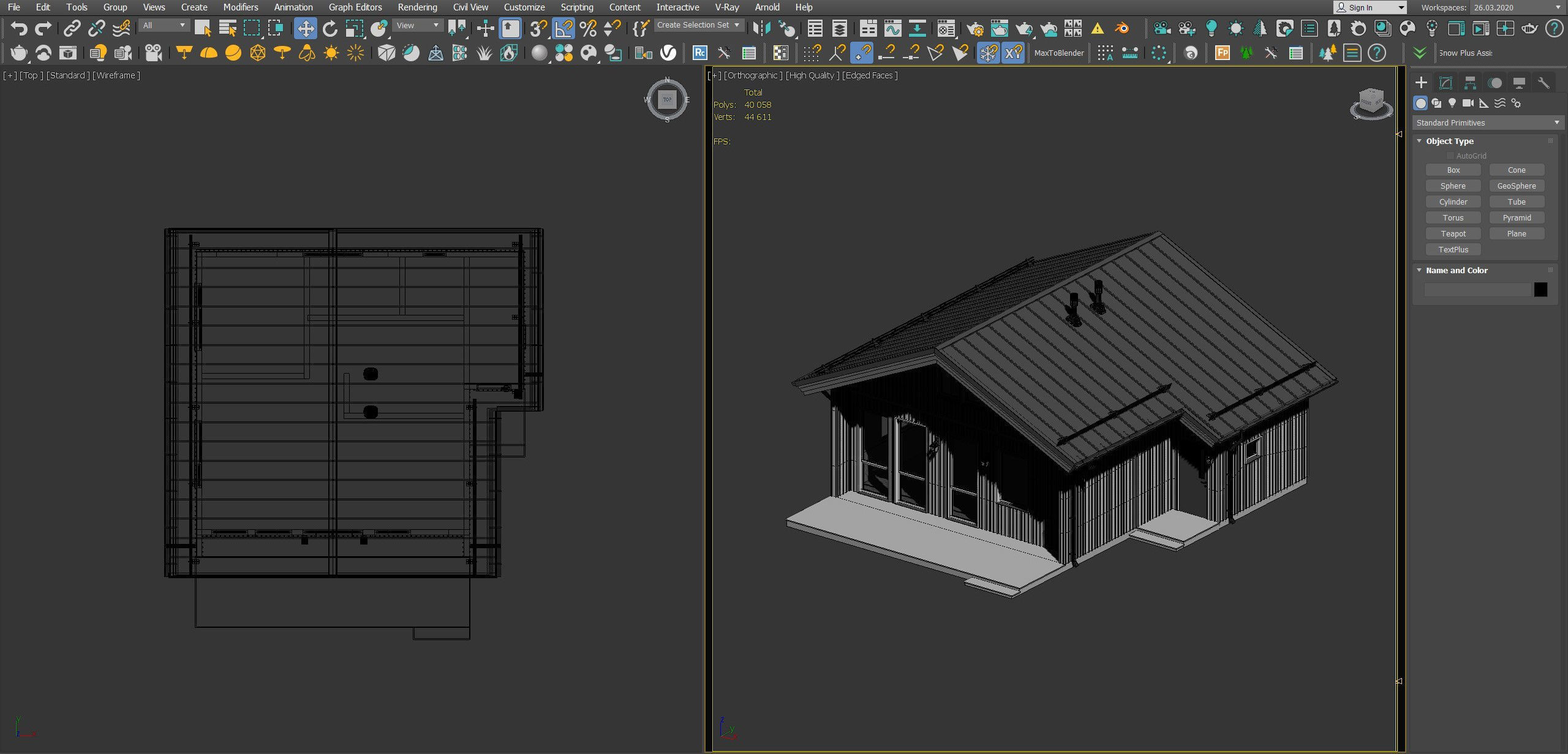Choose the Select Object arrow tool

[x=203, y=28]
